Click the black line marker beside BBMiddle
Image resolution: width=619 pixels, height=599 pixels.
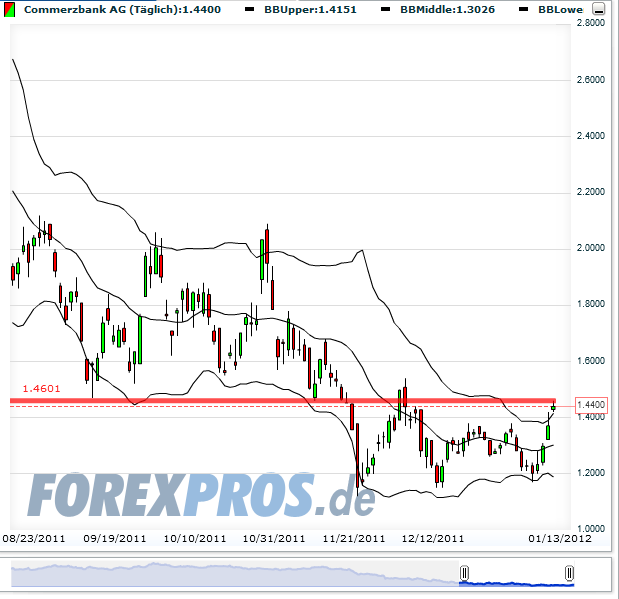click(x=385, y=9)
